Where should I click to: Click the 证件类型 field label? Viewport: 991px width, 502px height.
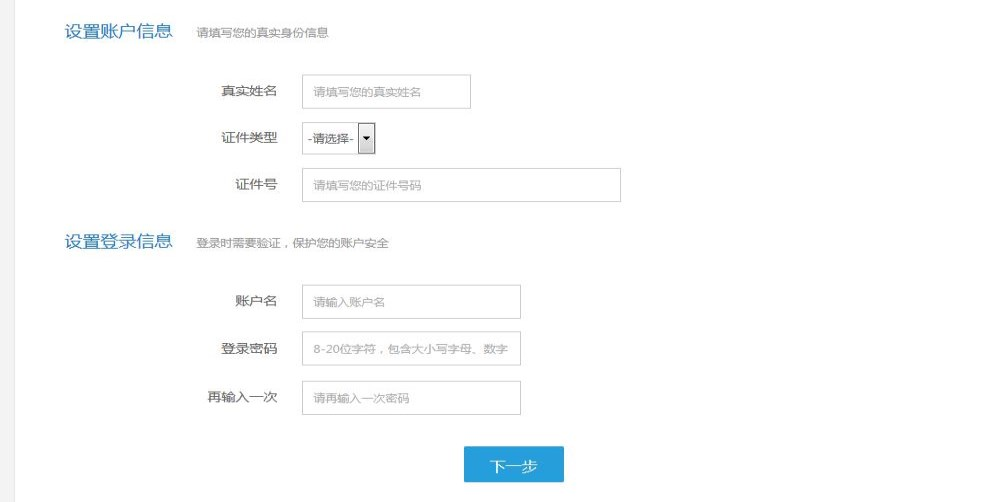click(x=249, y=138)
